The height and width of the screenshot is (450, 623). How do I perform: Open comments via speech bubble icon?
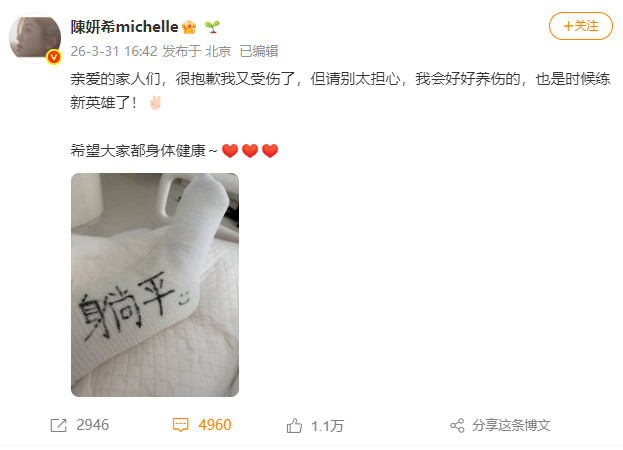pyautogui.click(x=180, y=425)
